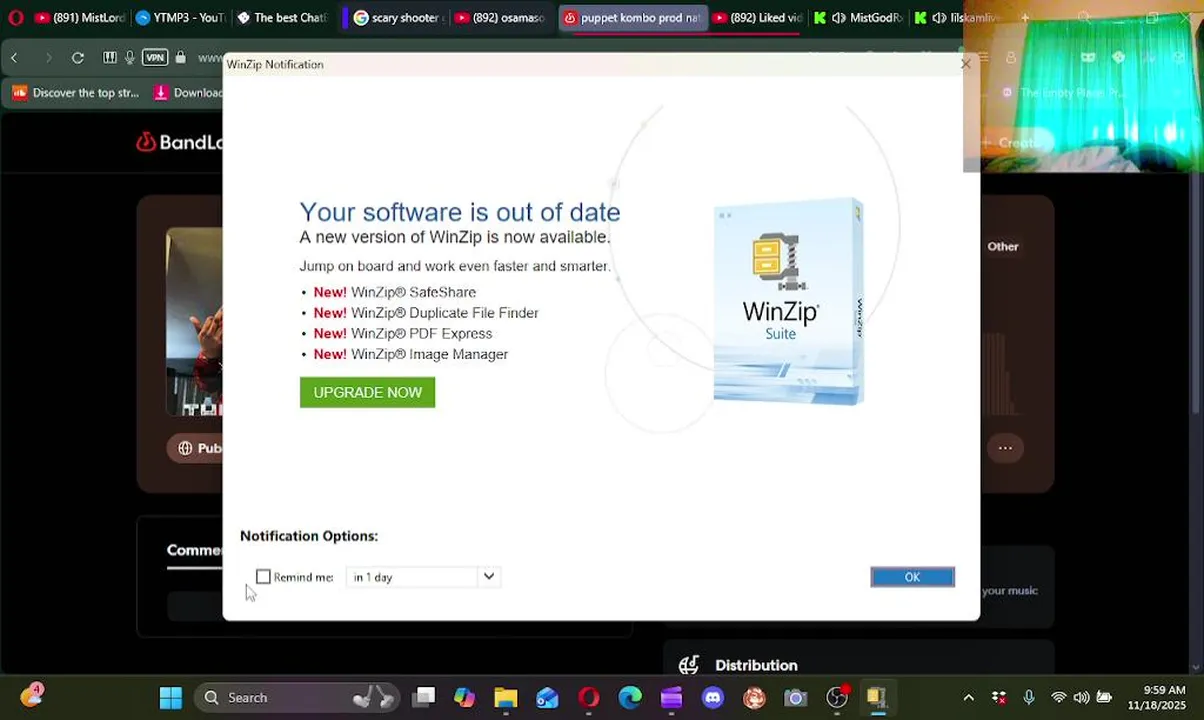Image resolution: width=1204 pixels, height=720 pixels.
Task: Open the Camera app from the taskbar
Action: coord(795,697)
